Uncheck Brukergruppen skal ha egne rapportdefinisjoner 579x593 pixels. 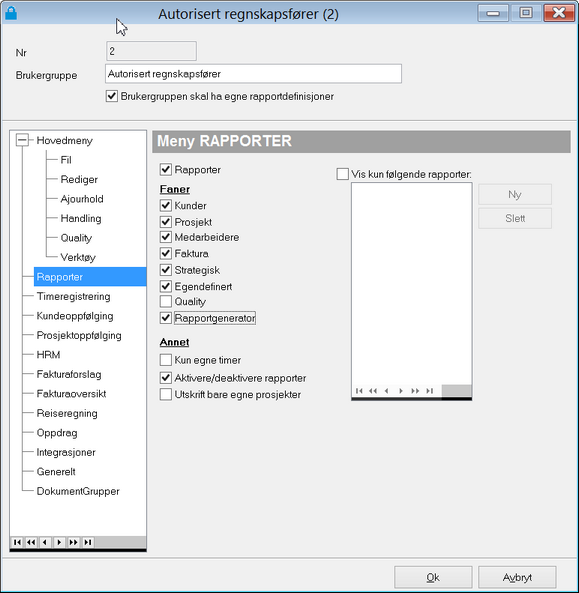tap(112, 96)
